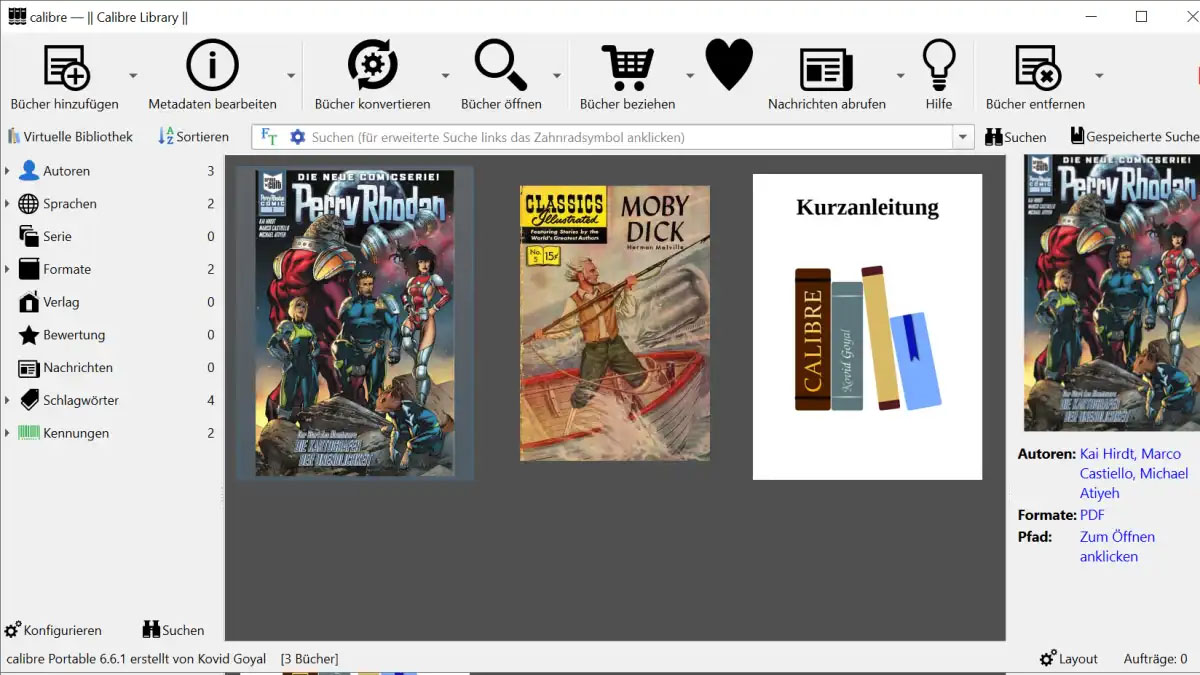This screenshot has height=675, width=1200.
Task: Enable full-text search with the FT icon
Action: (268, 136)
